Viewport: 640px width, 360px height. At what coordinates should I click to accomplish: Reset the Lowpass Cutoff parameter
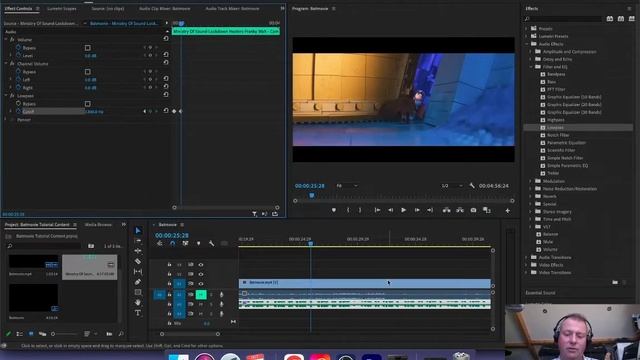(166, 111)
